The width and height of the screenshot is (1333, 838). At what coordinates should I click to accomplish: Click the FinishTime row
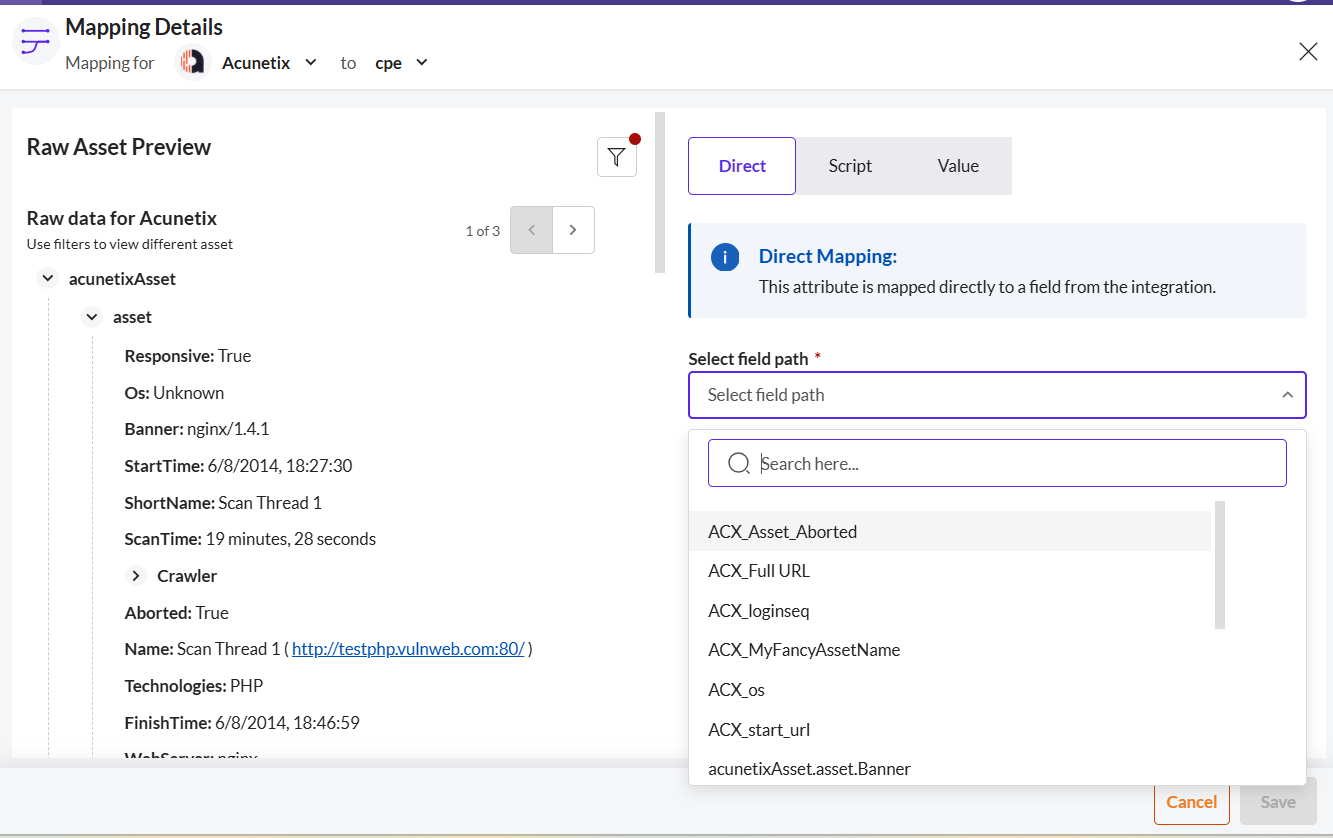[x=242, y=722]
